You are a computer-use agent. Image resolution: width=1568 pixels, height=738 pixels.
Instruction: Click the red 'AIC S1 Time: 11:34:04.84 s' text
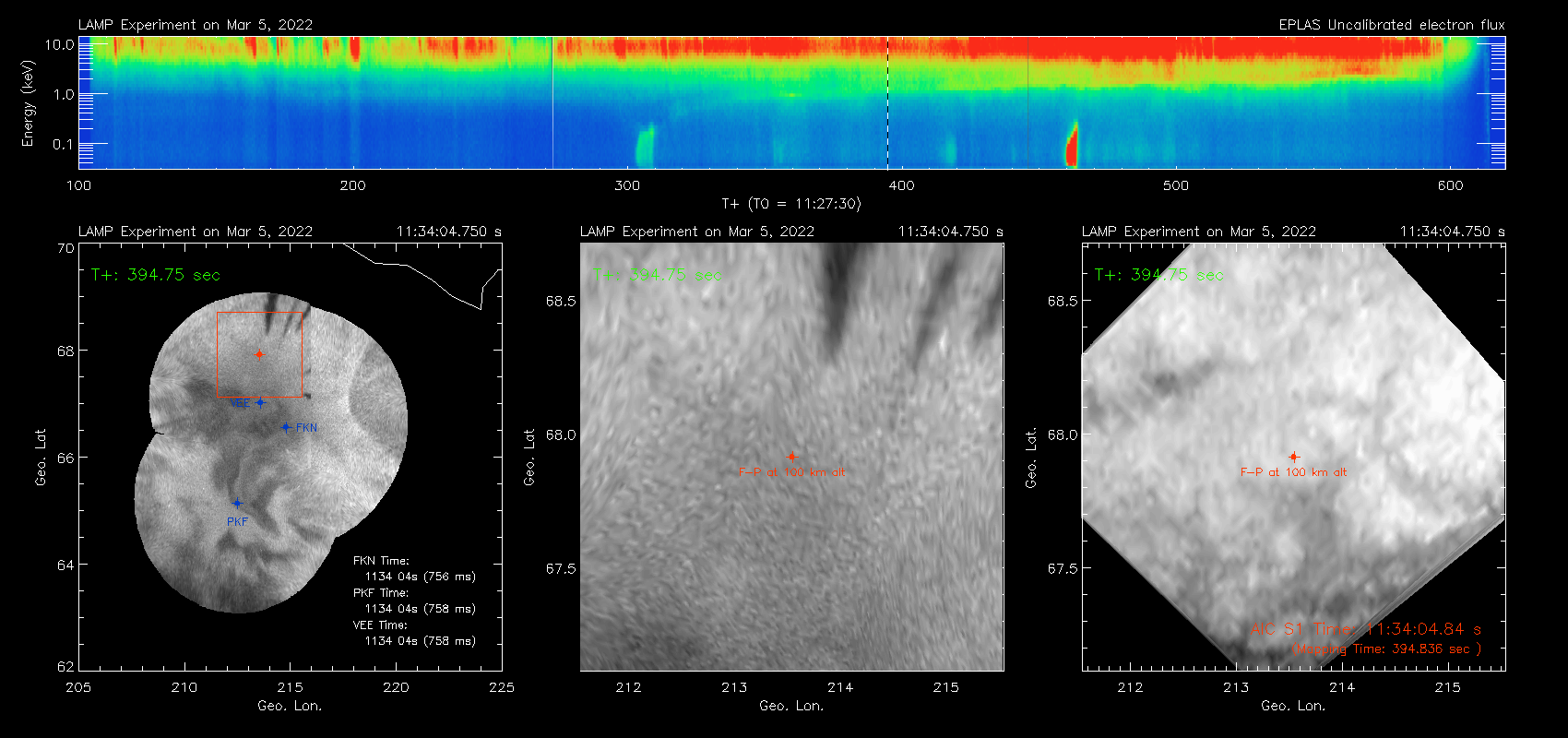[x=1366, y=629]
